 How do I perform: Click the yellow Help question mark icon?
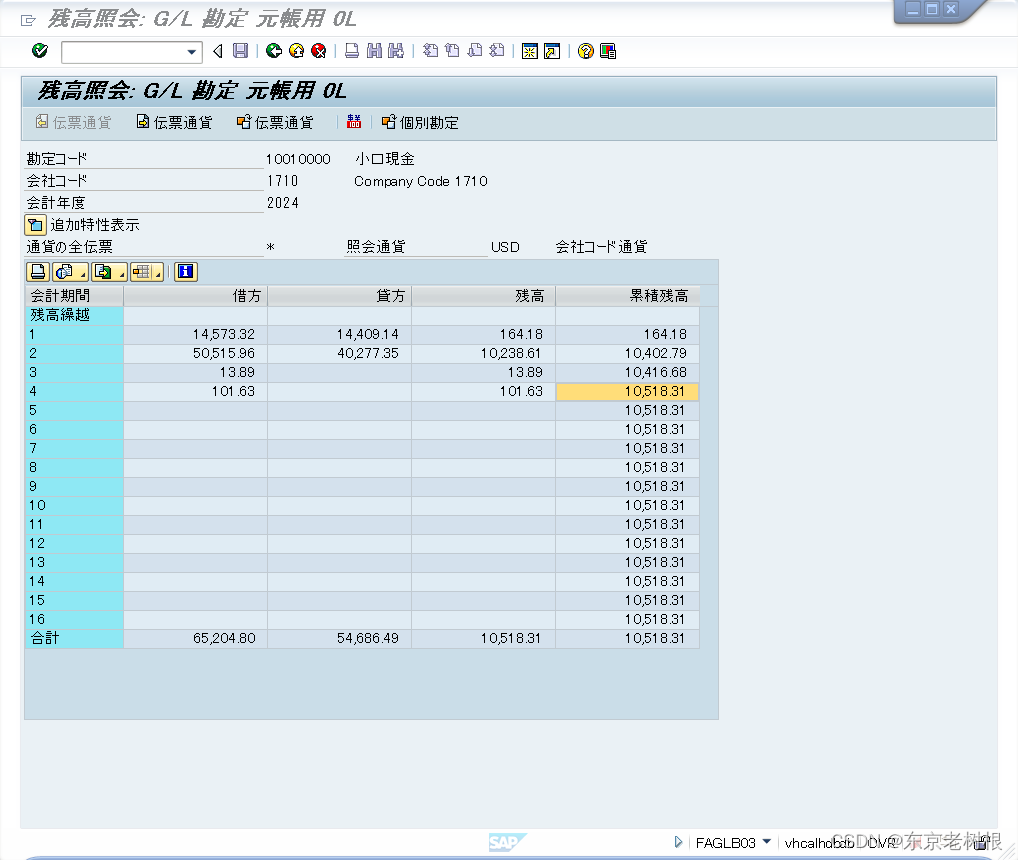click(x=586, y=51)
